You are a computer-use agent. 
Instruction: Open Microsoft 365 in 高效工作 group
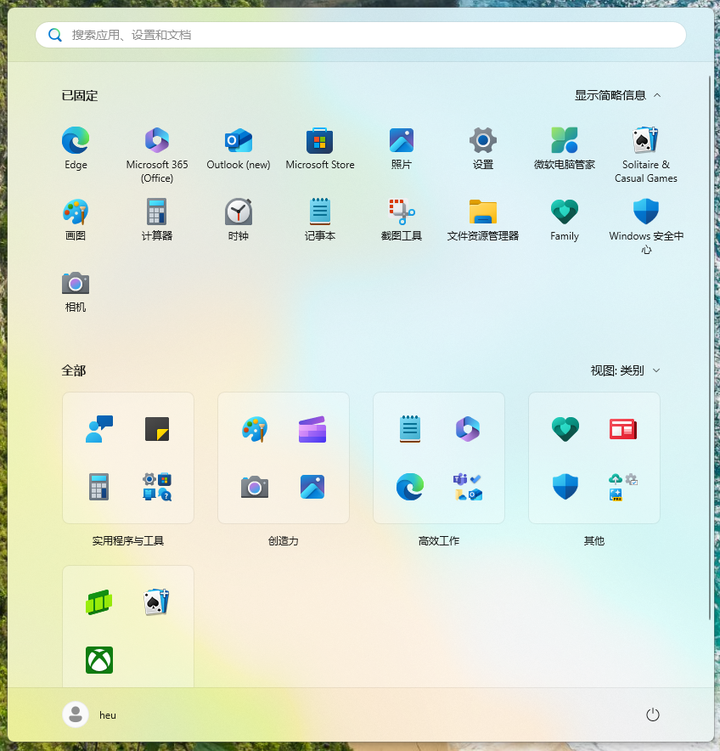coord(468,429)
